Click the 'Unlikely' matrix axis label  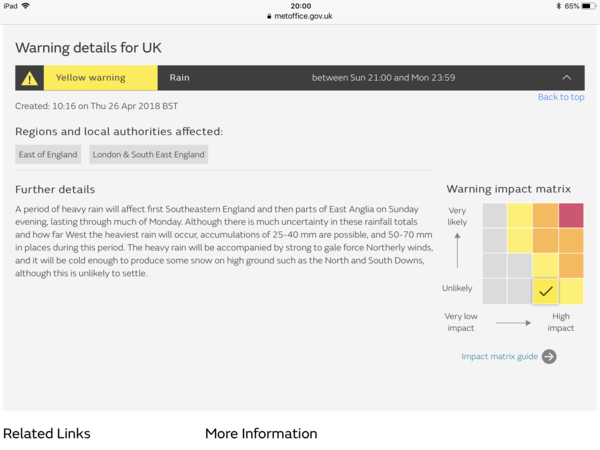pyautogui.click(x=457, y=288)
